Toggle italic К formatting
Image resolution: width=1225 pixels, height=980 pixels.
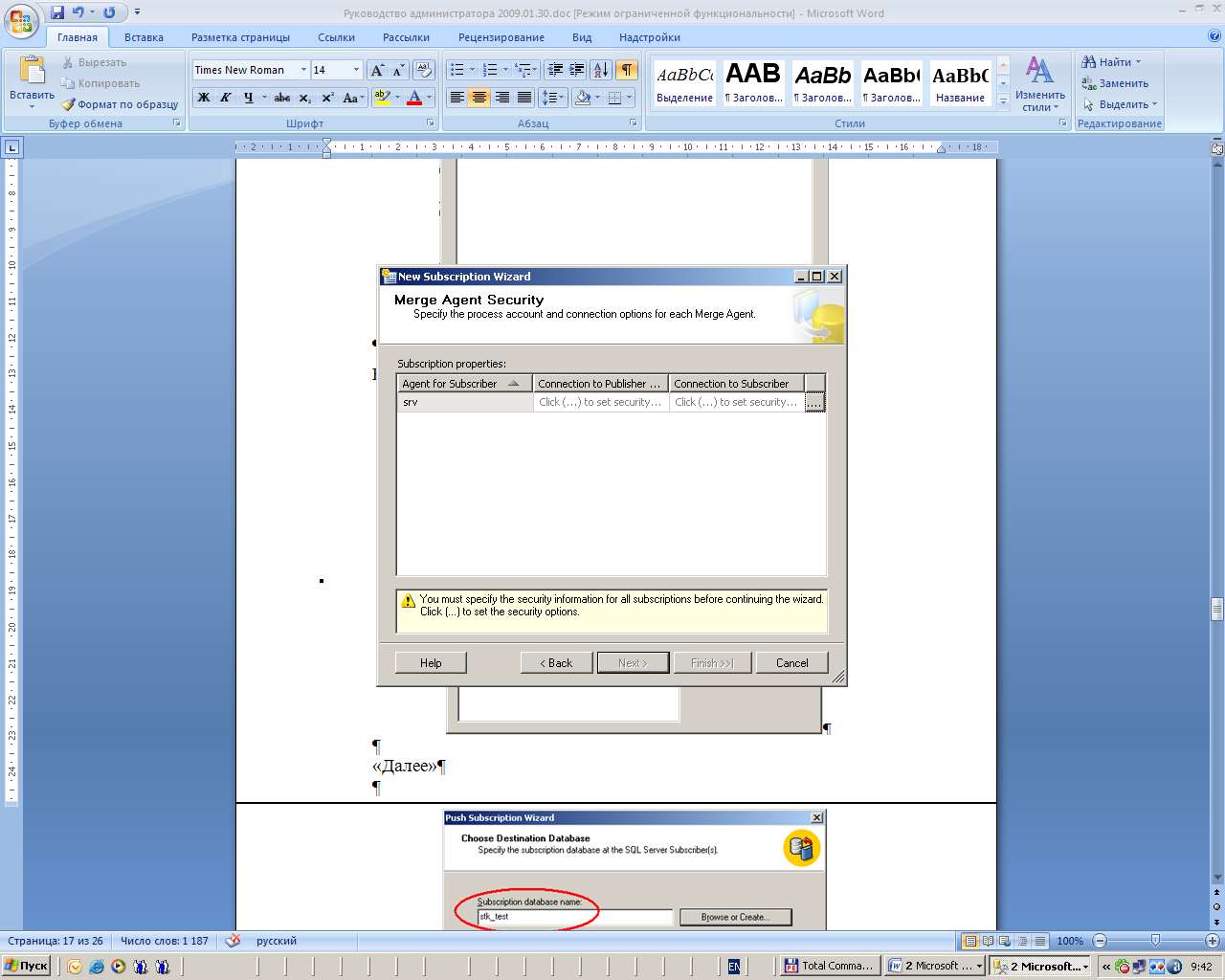[226, 98]
